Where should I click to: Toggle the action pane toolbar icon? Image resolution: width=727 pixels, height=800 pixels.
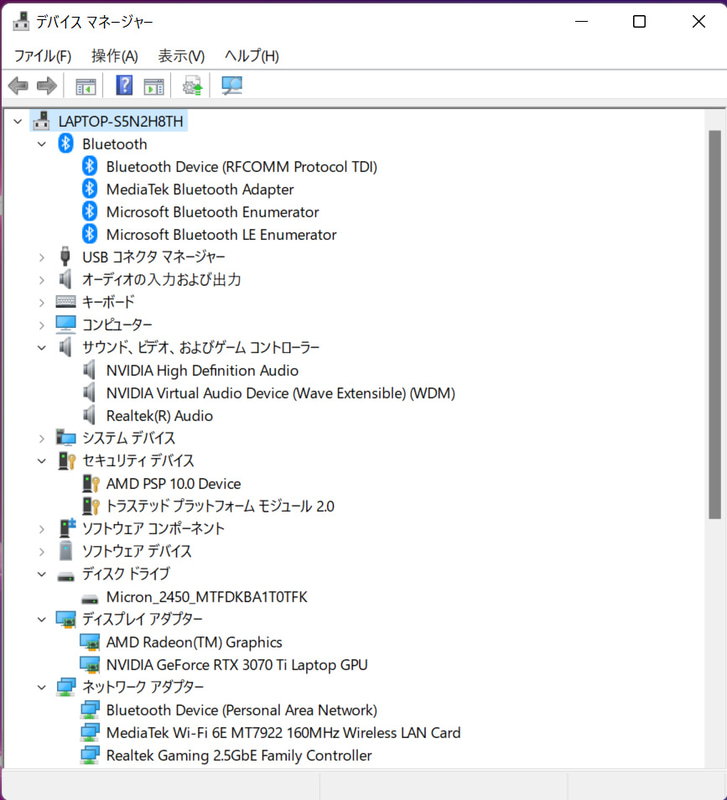coord(154,86)
